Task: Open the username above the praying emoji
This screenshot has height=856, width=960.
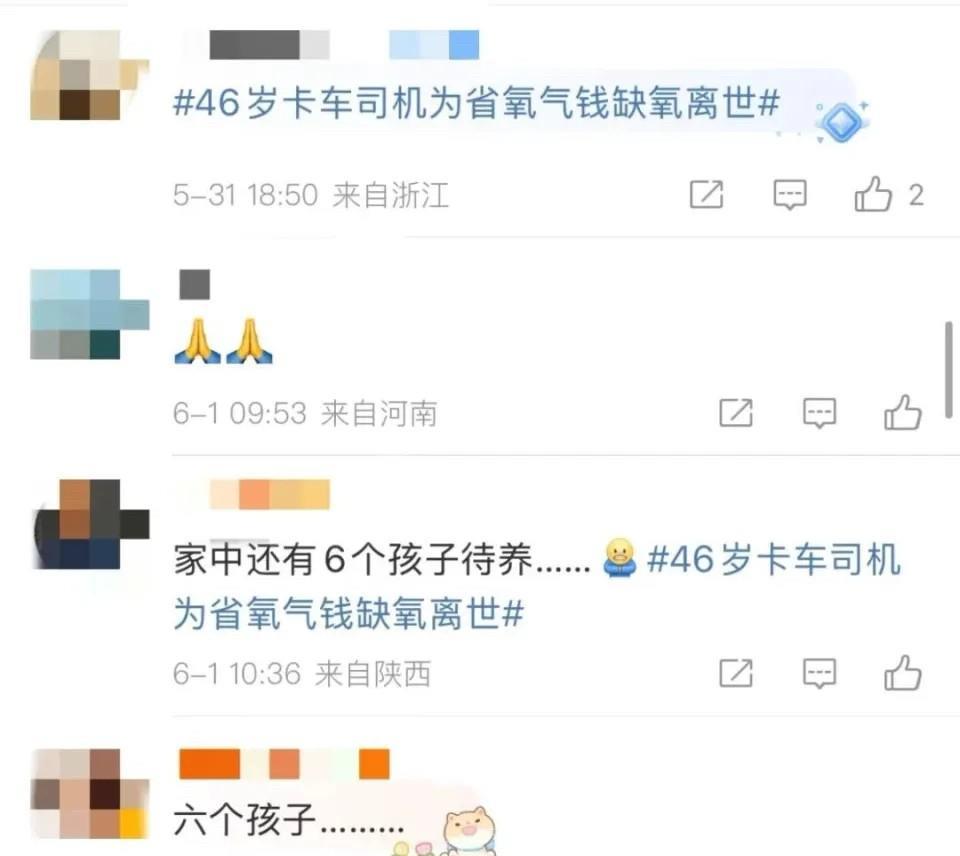Action: (195, 285)
